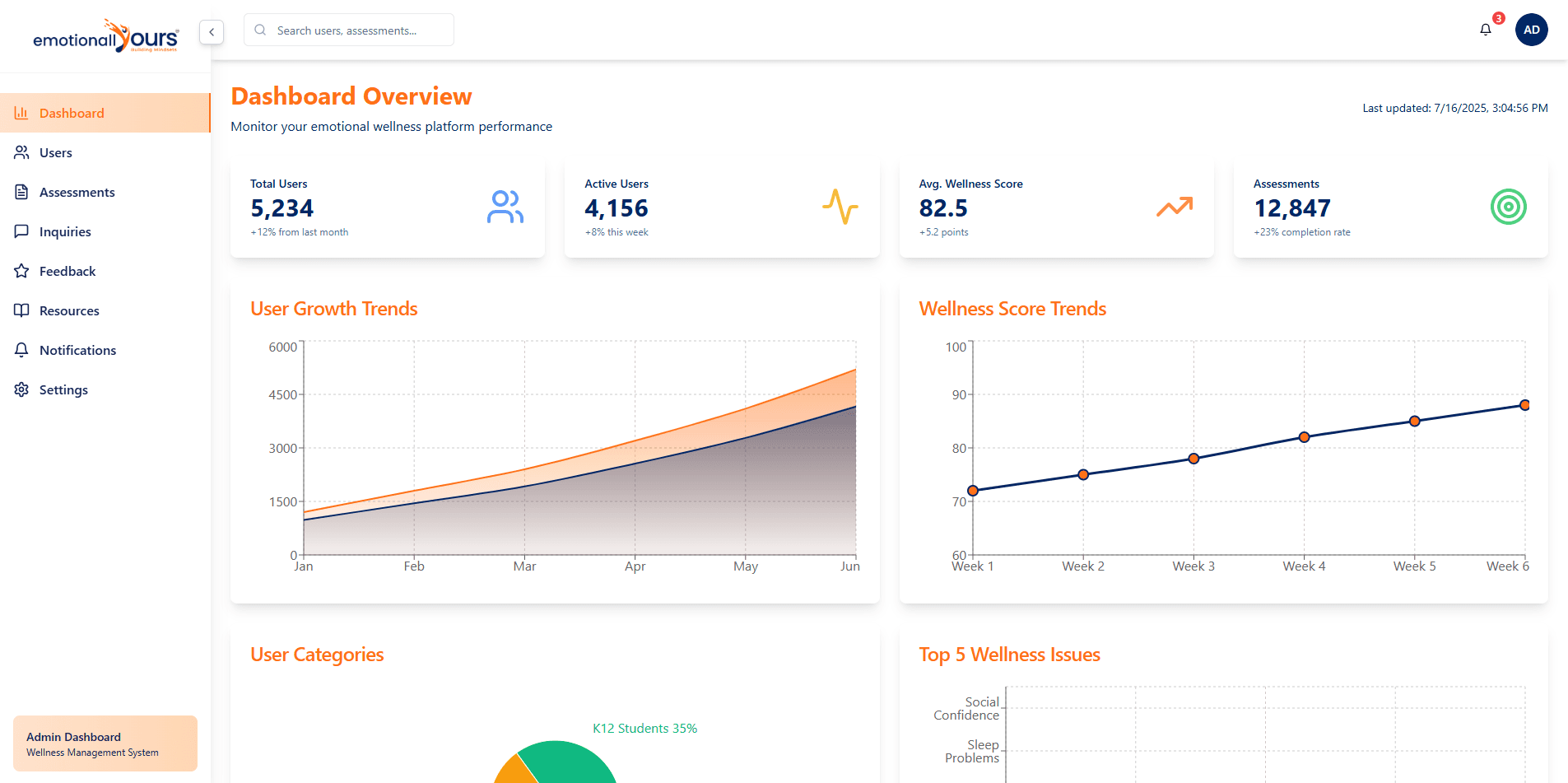Click the Admin Dashboard card
The width and height of the screenshot is (1568, 783).
pyautogui.click(x=105, y=743)
